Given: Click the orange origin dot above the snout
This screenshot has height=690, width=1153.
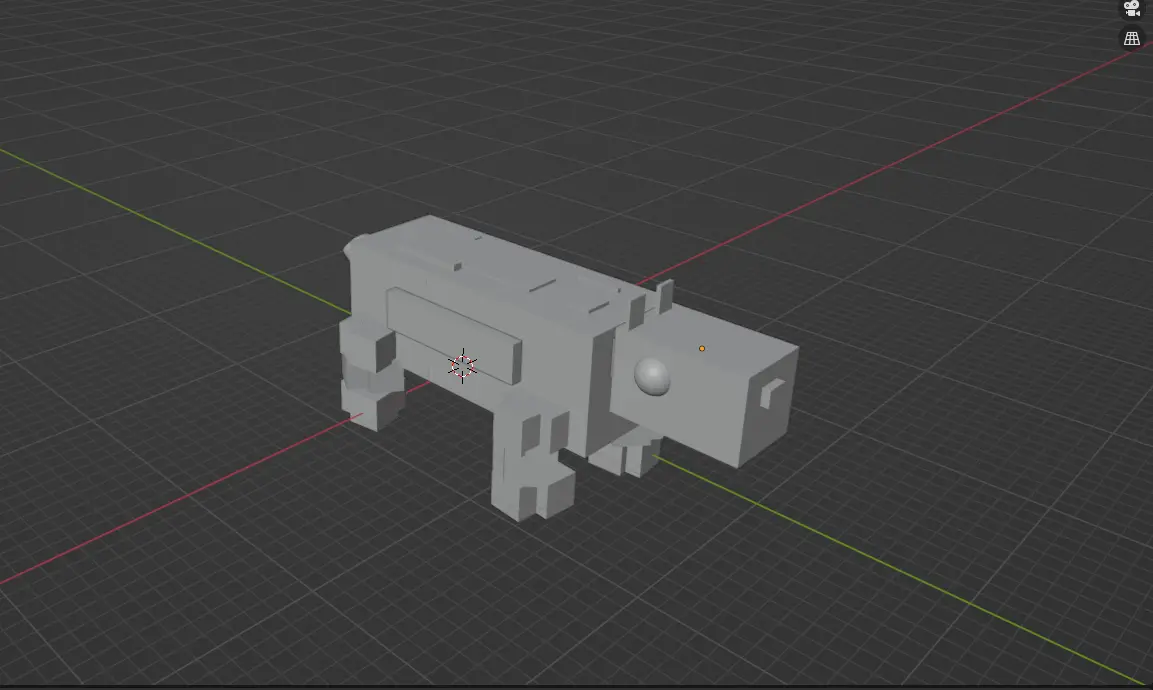Looking at the screenshot, I should (x=701, y=347).
